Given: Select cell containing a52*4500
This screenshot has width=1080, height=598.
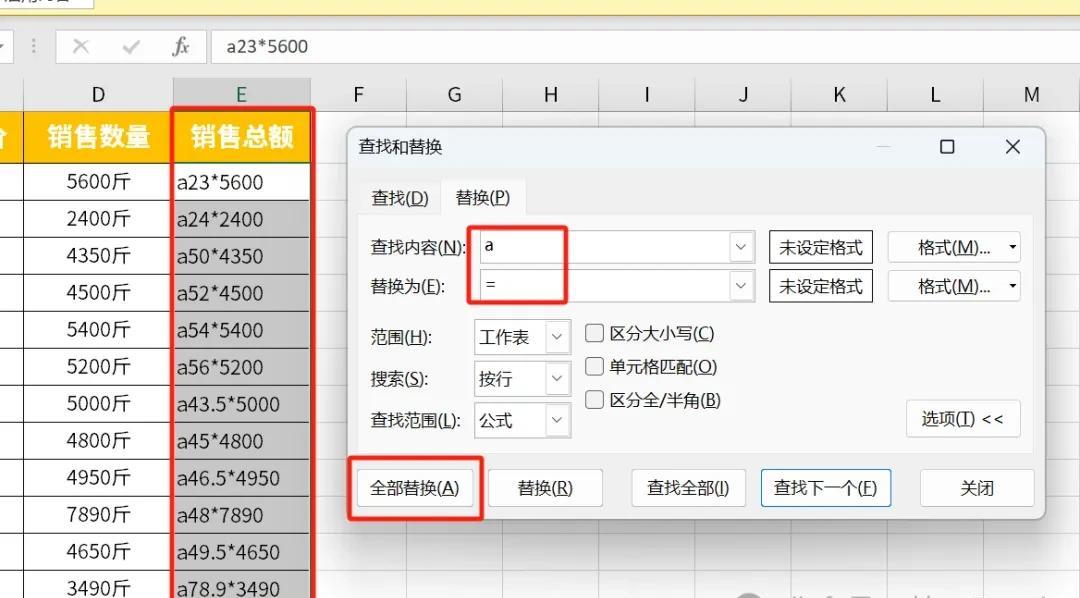Looking at the screenshot, I should tap(241, 293).
